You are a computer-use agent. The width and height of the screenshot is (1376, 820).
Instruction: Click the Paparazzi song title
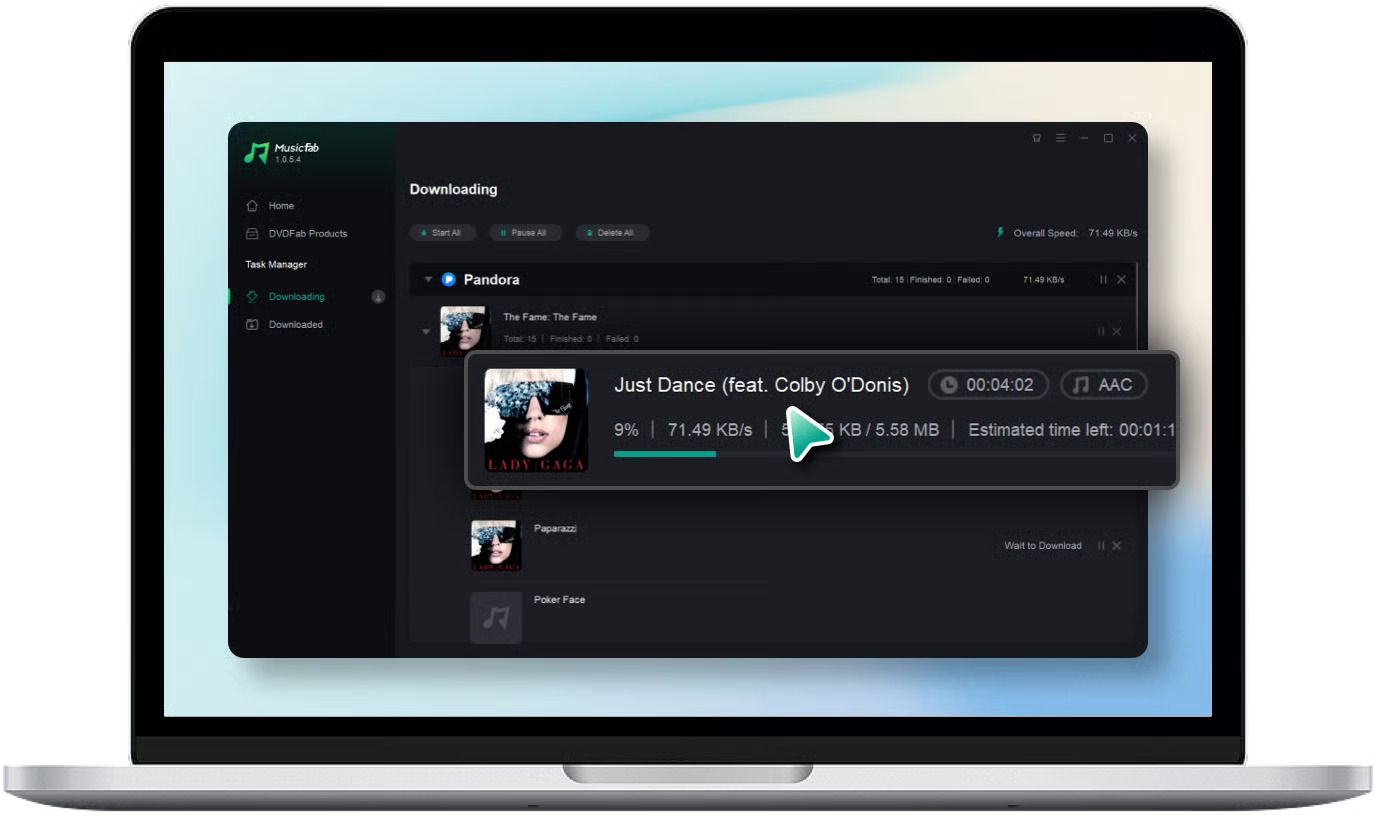click(x=555, y=528)
